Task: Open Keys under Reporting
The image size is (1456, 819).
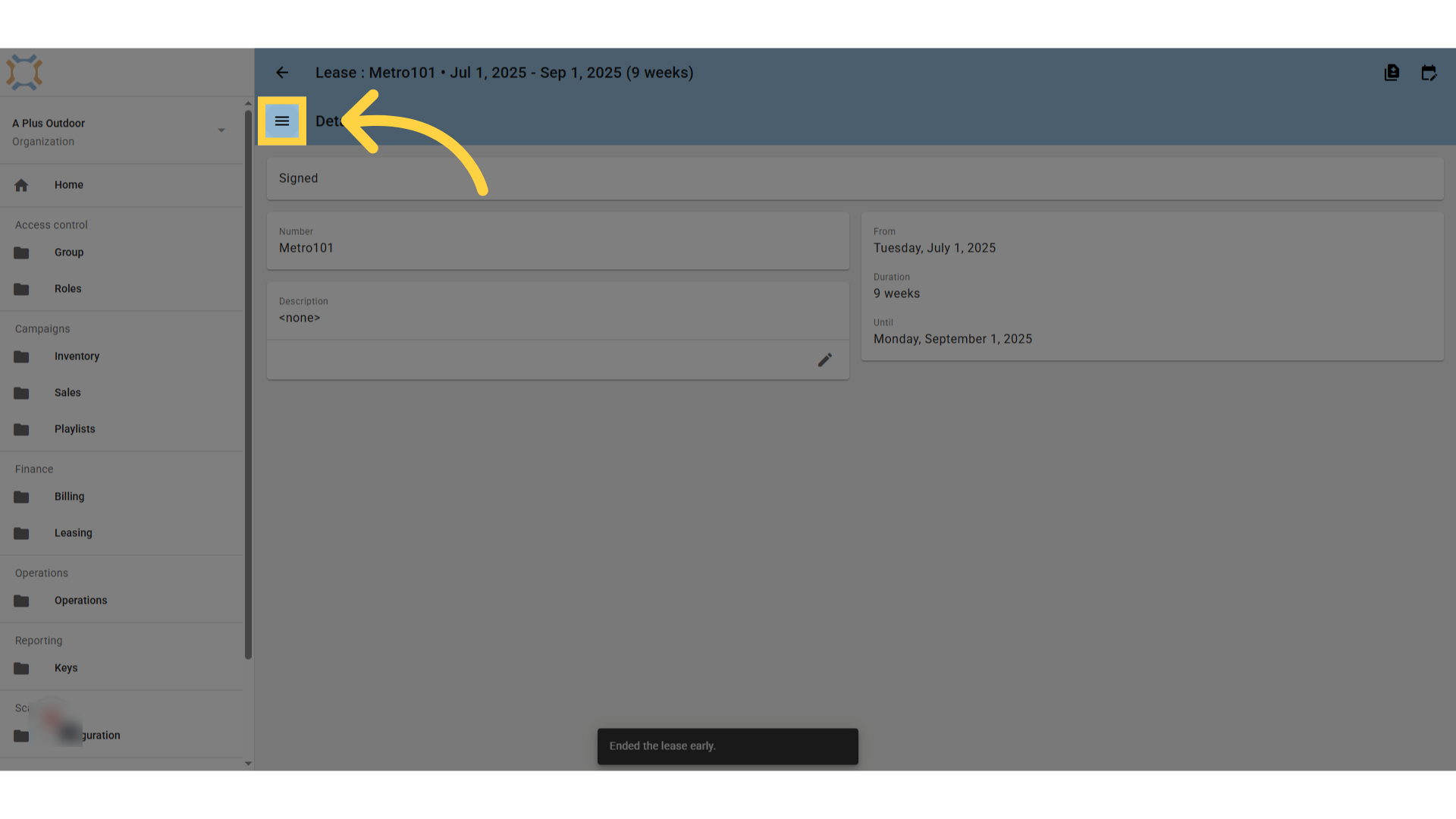Action: [121, 668]
